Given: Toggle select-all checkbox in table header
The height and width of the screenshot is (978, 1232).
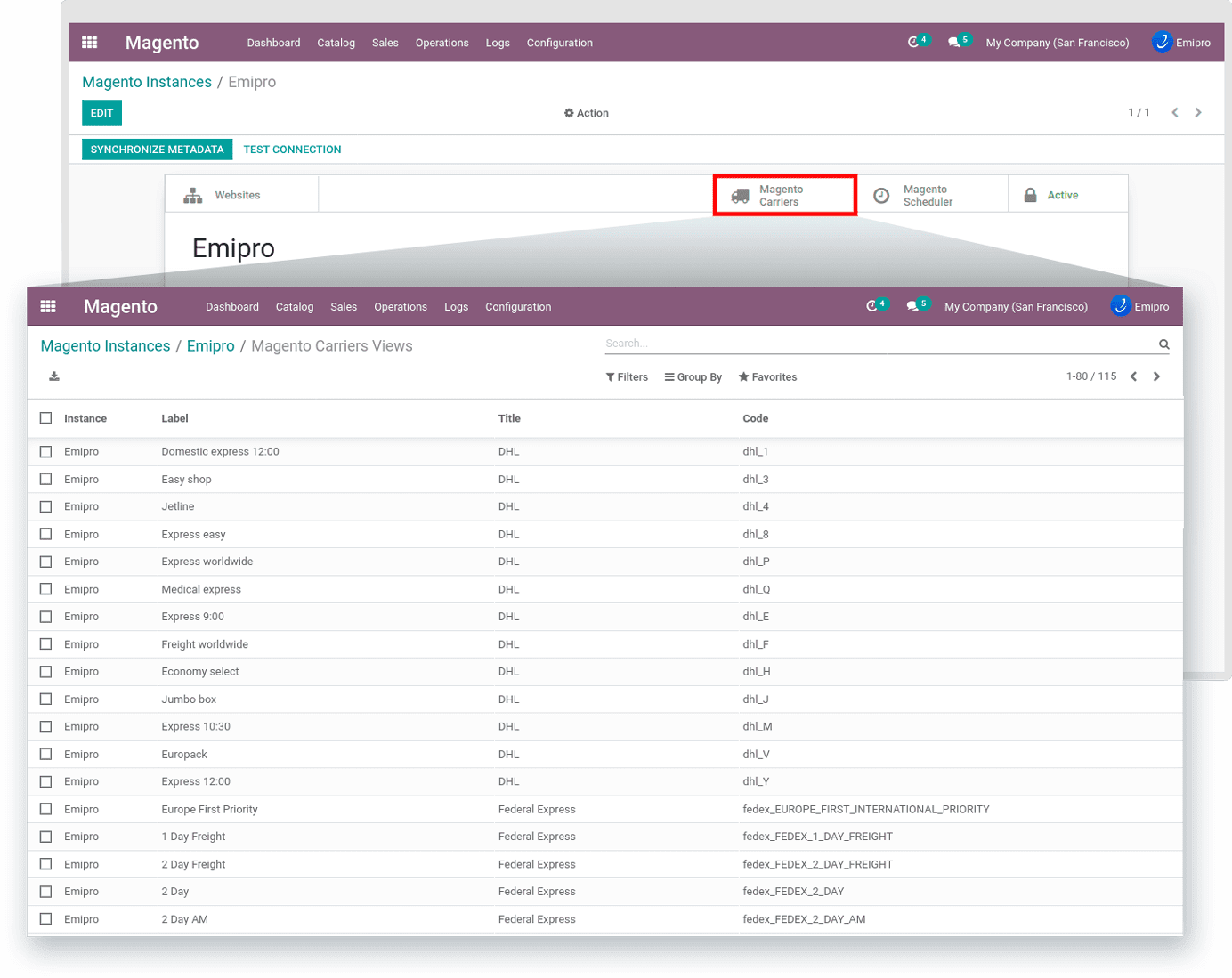Looking at the screenshot, I should coord(46,418).
